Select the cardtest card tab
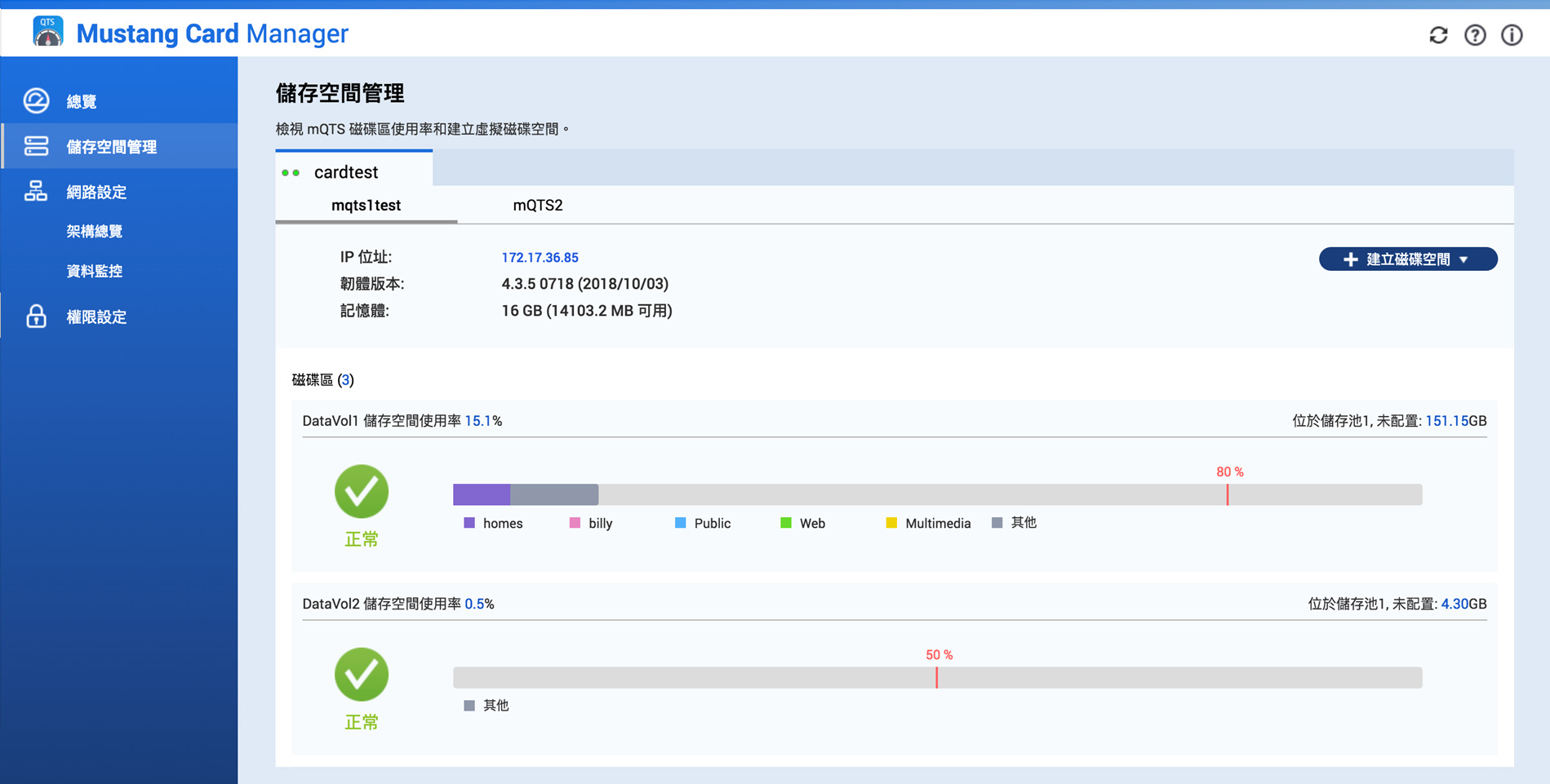1550x784 pixels. point(346,172)
